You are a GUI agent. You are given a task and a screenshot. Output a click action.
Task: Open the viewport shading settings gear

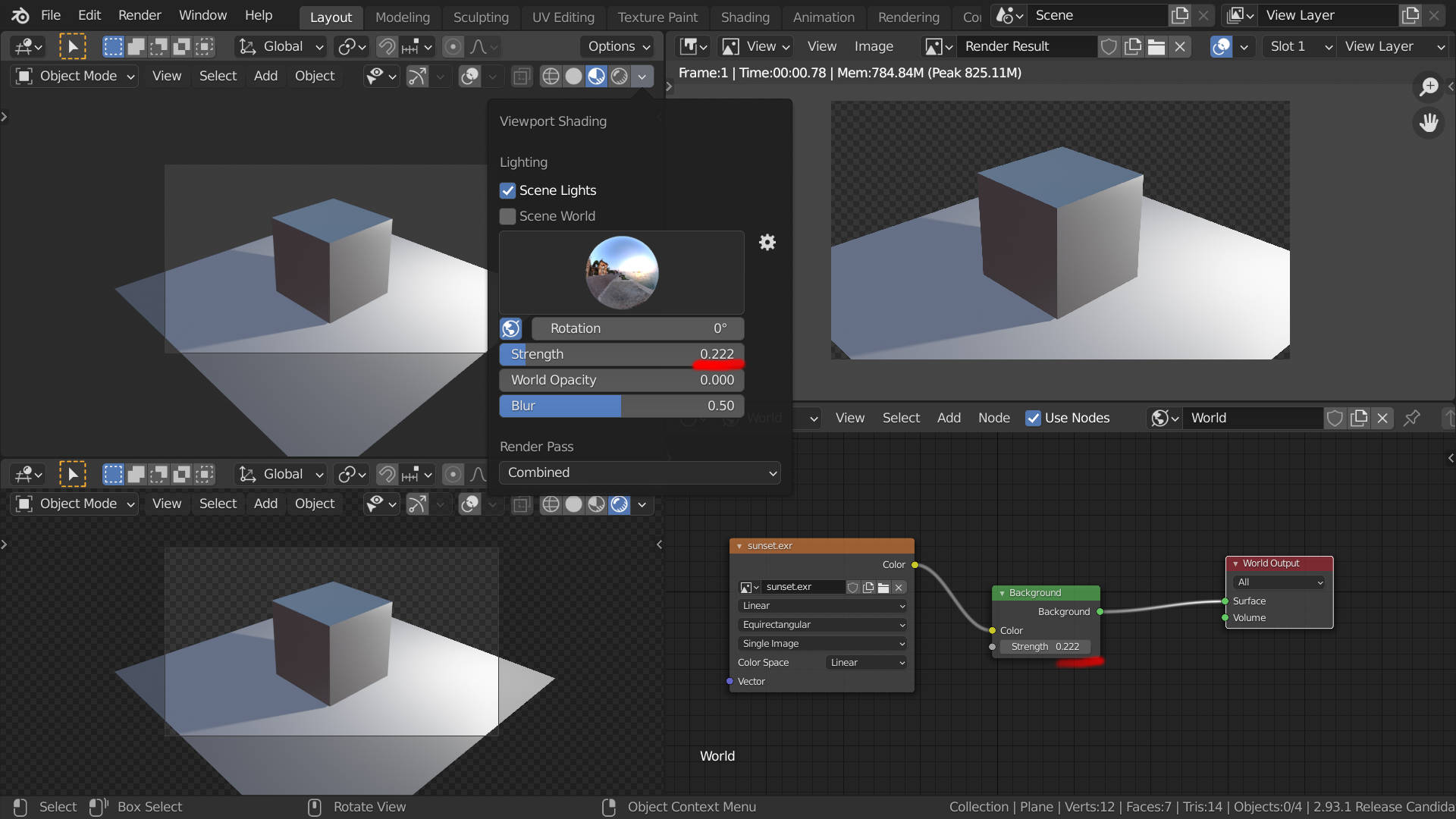(x=767, y=242)
